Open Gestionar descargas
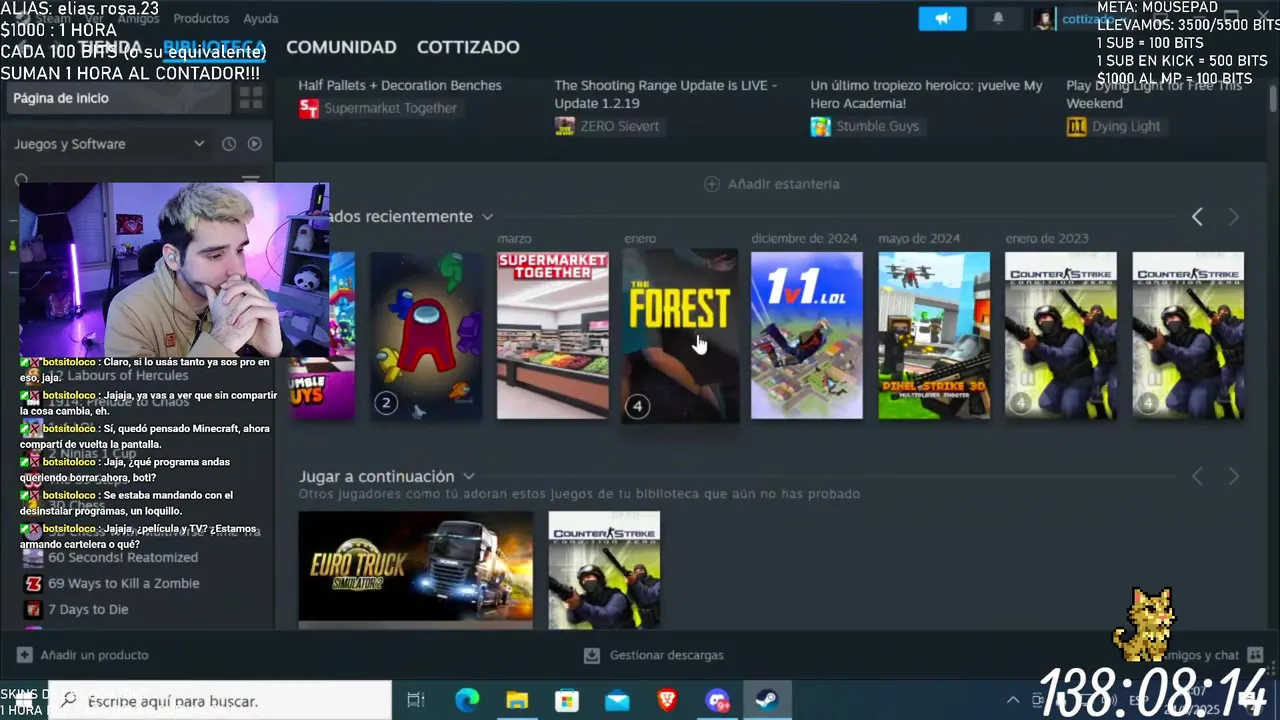This screenshot has height=720, width=1280. coord(666,655)
